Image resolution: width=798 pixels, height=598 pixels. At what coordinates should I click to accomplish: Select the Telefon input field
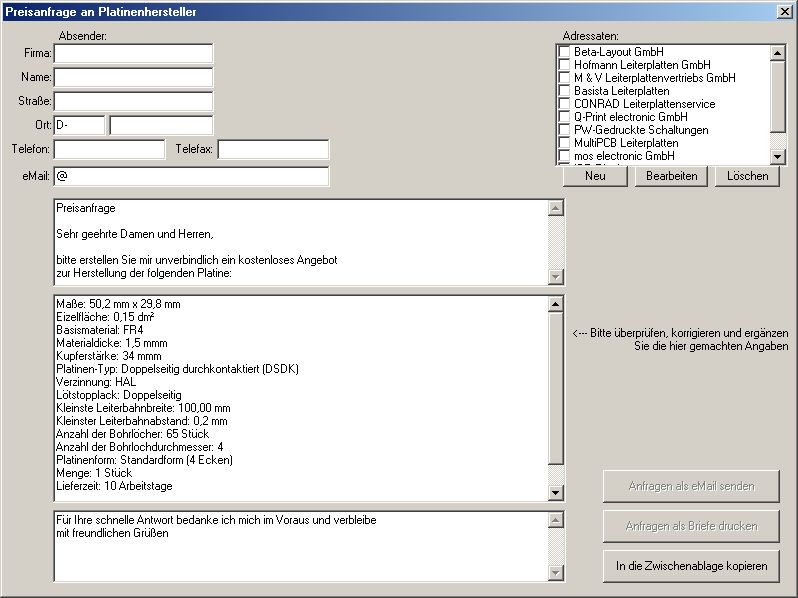109,149
